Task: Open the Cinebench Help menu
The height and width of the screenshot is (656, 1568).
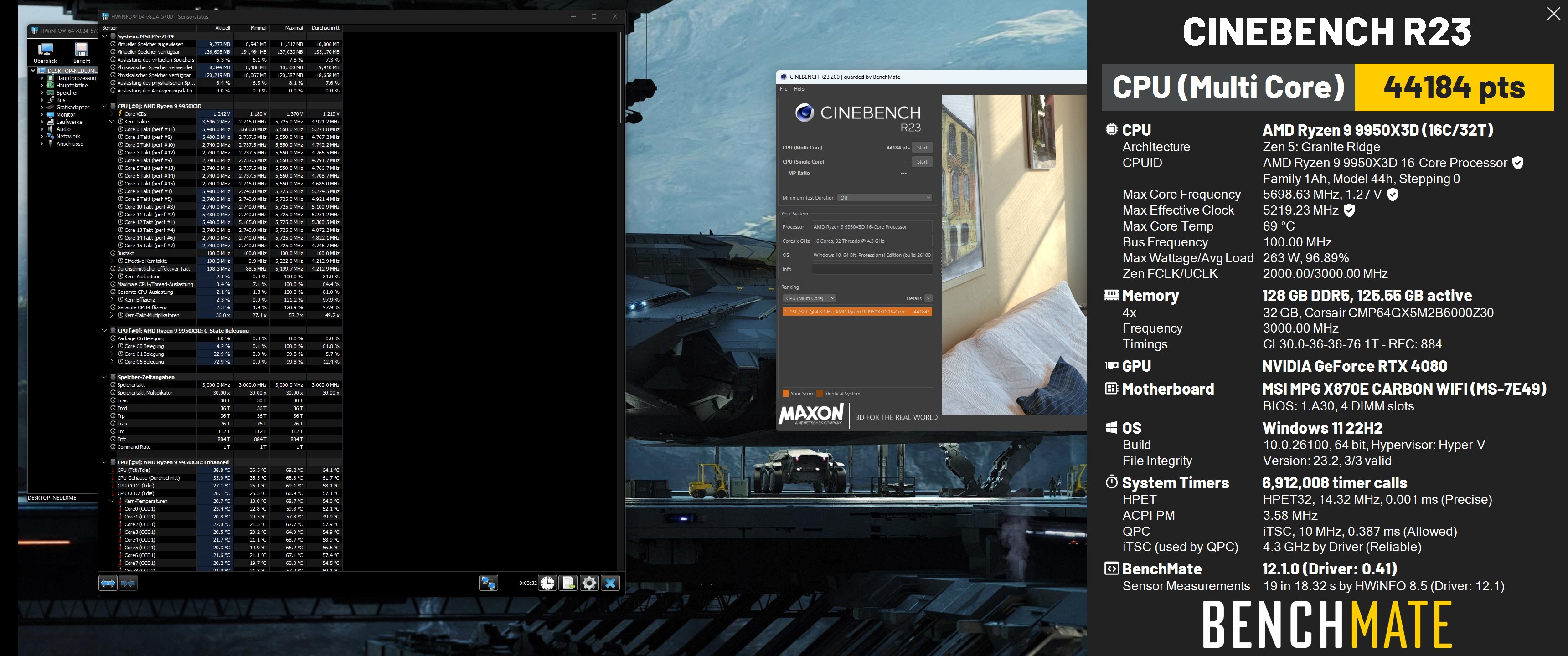Action: [799, 89]
